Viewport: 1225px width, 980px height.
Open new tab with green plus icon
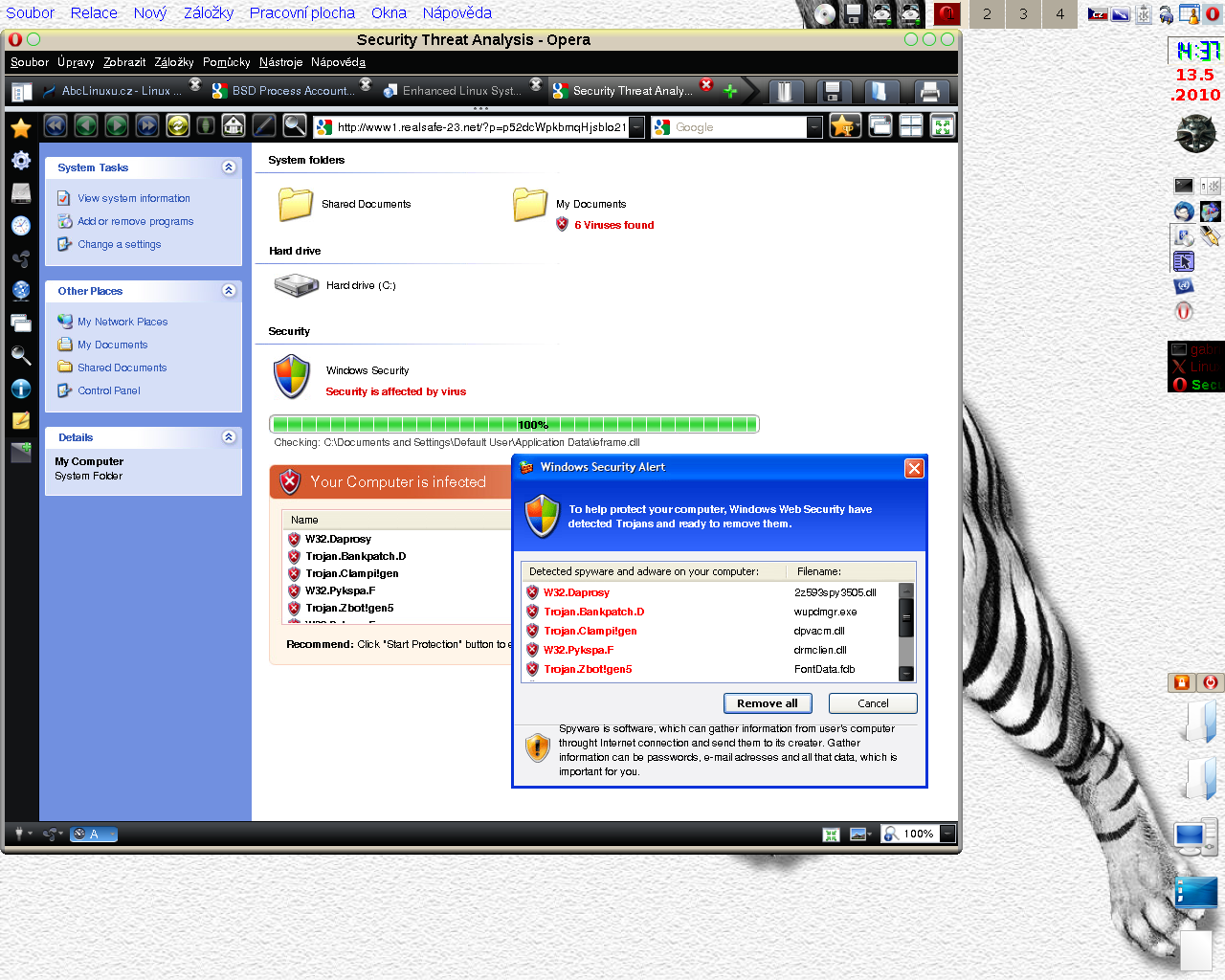tap(730, 91)
